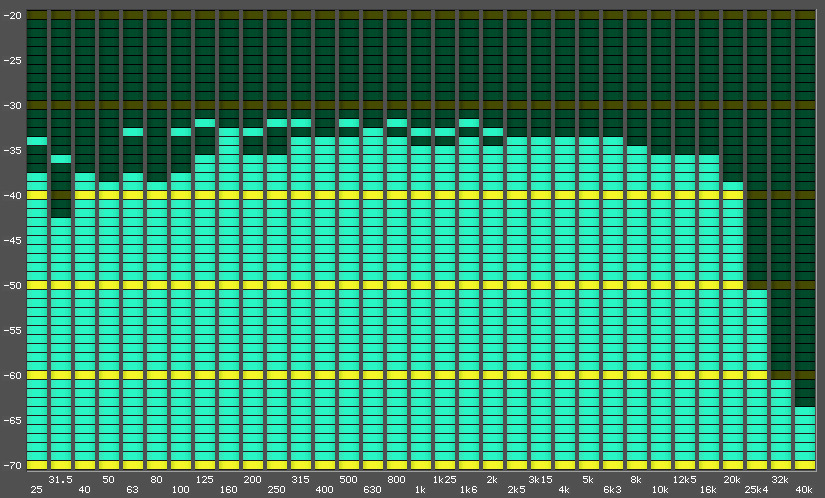The width and height of the screenshot is (825, 498).
Task: Select the 25 Hz frequency band label
Action: pyautogui.click(x=36, y=490)
